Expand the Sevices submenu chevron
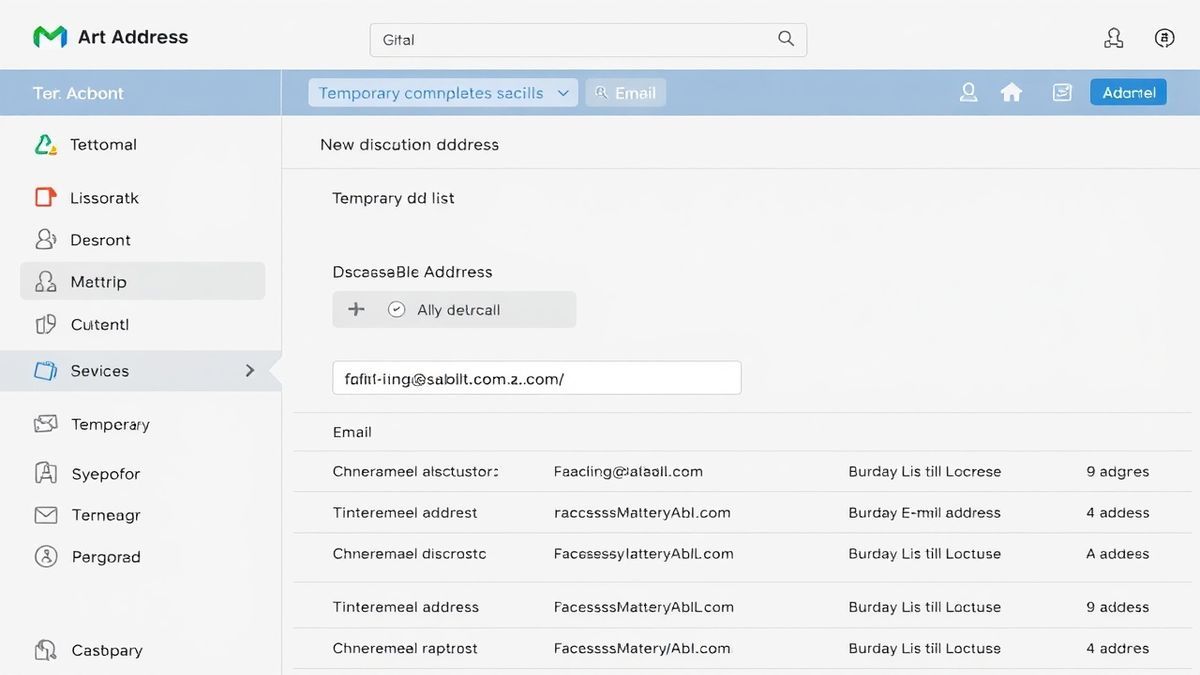The image size is (1200, 675). pyautogui.click(x=250, y=371)
